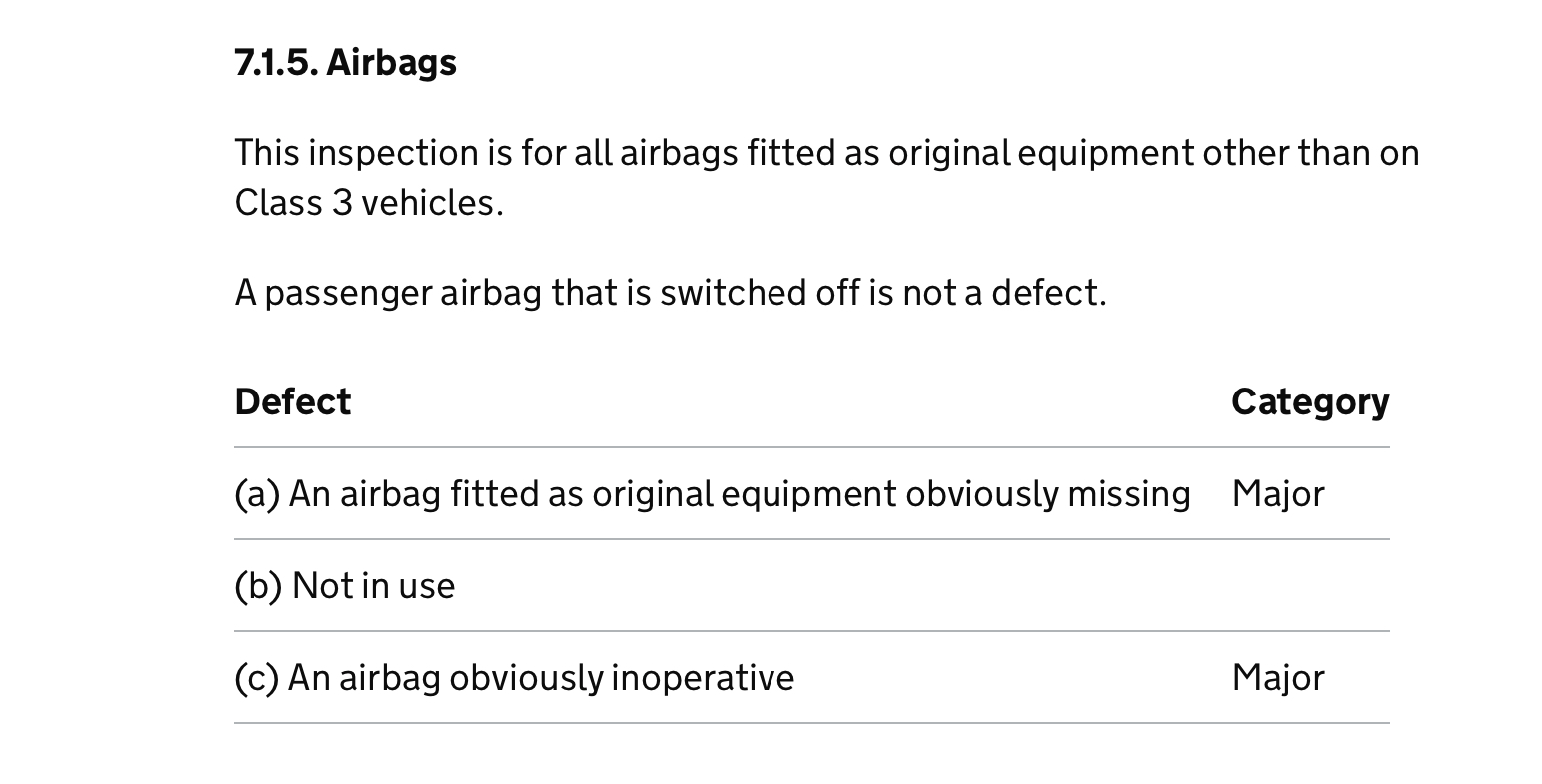This screenshot has width=1542, height=784.
Task: Click the "Defect" column header
Action: coord(292,402)
